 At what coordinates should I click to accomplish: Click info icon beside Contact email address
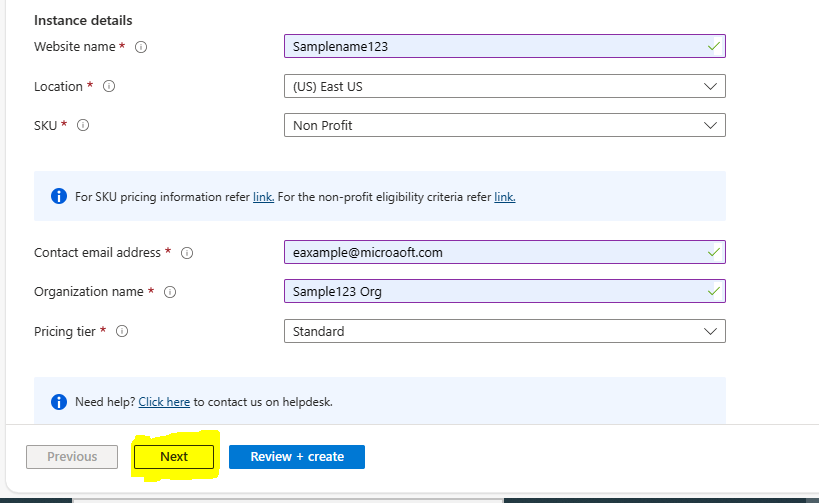point(186,253)
